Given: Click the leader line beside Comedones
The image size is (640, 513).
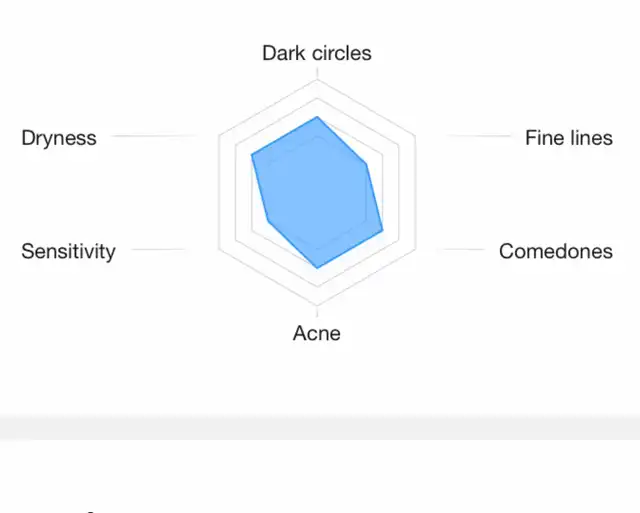Looking at the screenshot, I should click(461, 249).
